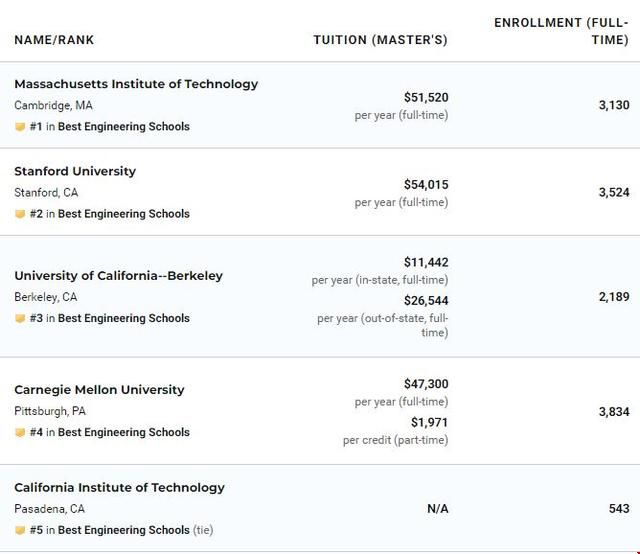Open the Stanford University link

[x=75, y=171]
